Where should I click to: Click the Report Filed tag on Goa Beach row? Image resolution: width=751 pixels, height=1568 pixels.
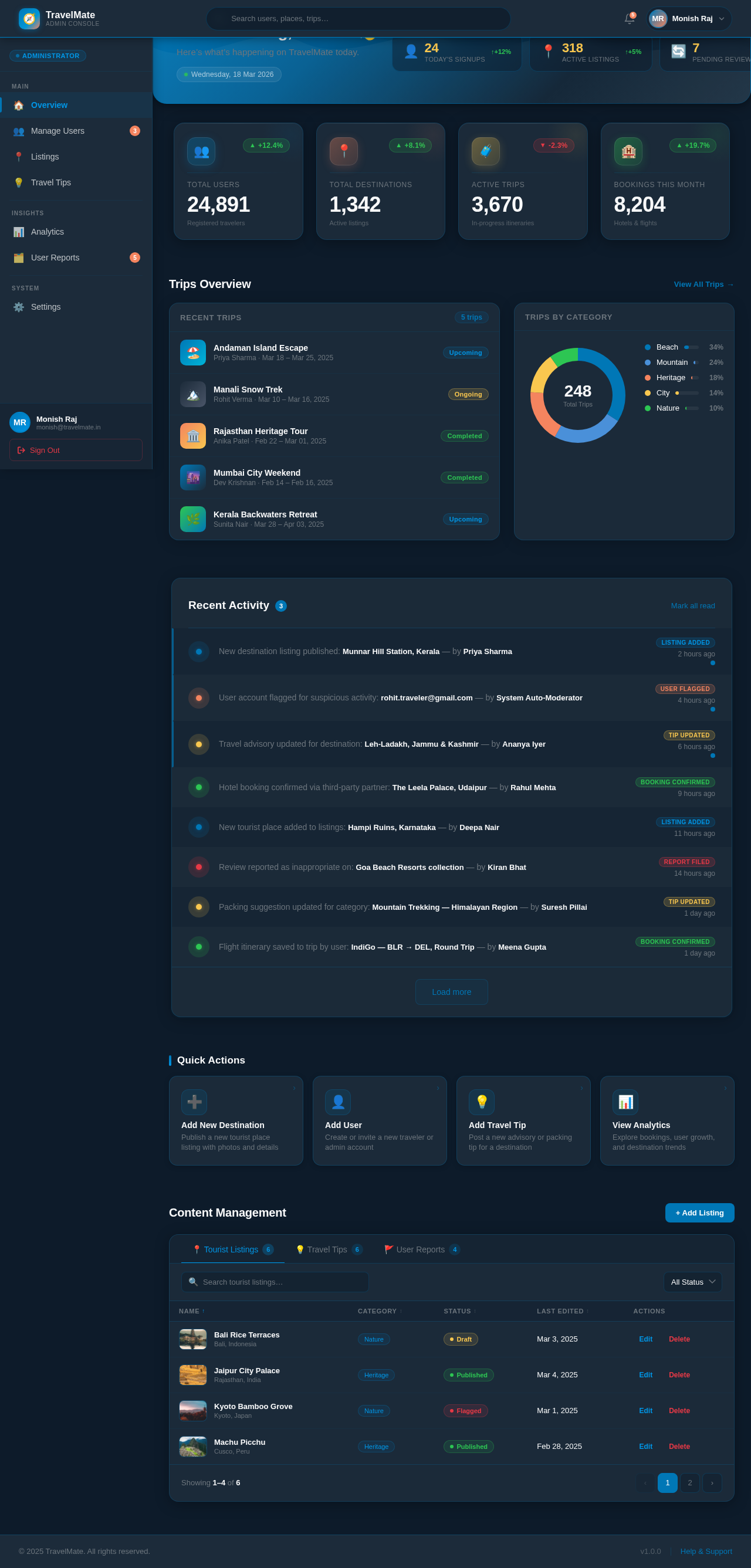pyautogui.click(x=686, y=862)
